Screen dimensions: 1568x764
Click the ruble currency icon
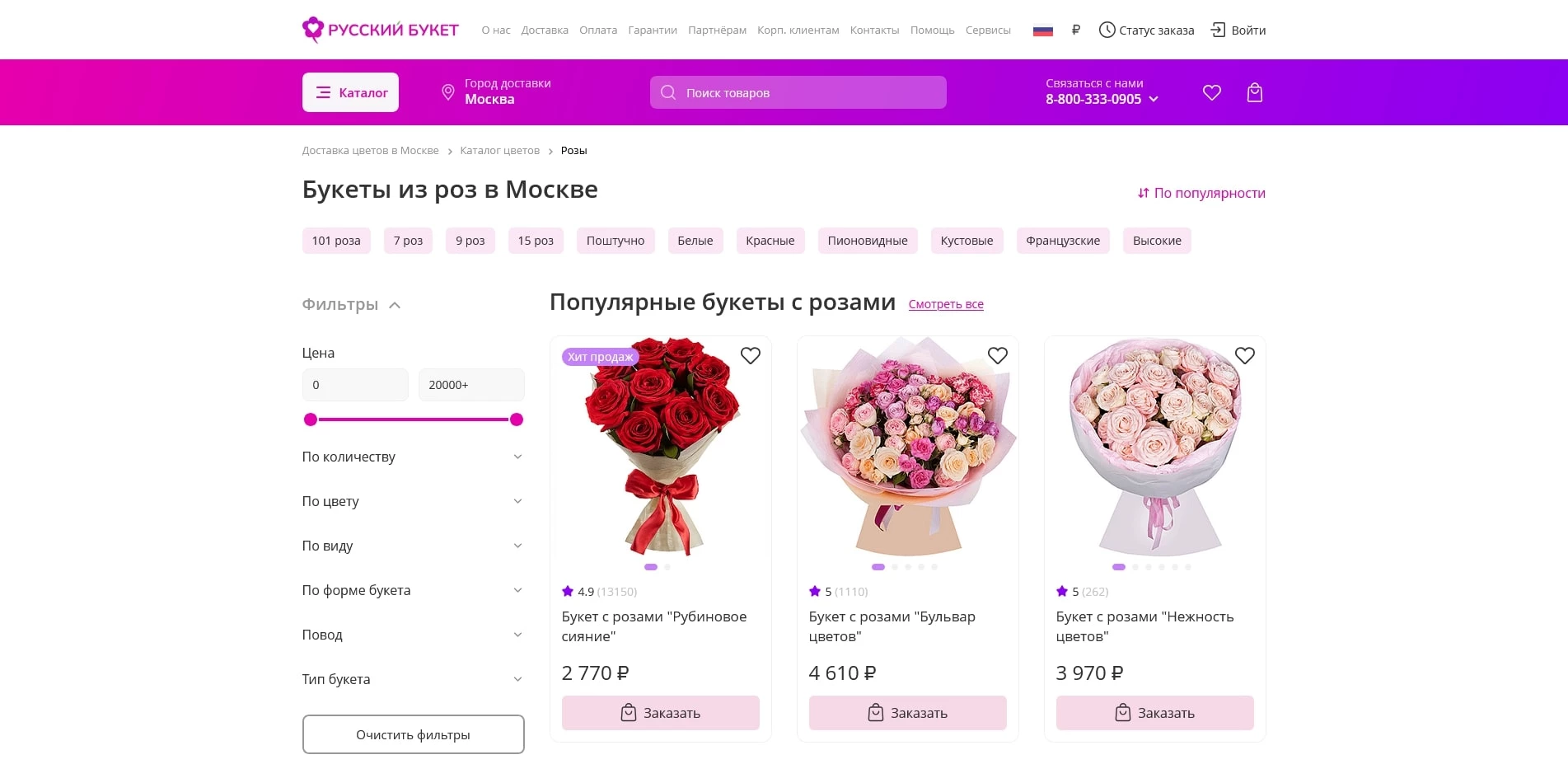point(1075,30)
